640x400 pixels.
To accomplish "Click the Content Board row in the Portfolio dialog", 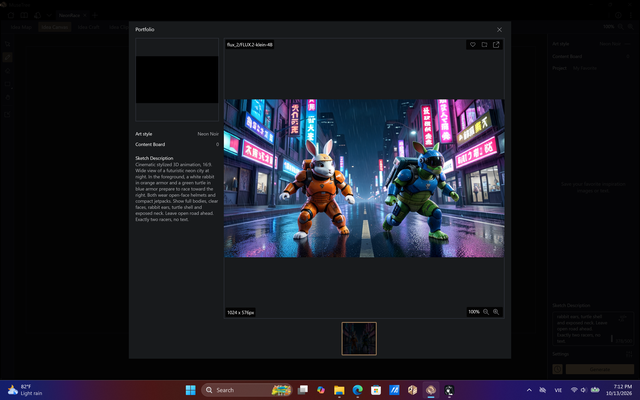I will (177, 144).
